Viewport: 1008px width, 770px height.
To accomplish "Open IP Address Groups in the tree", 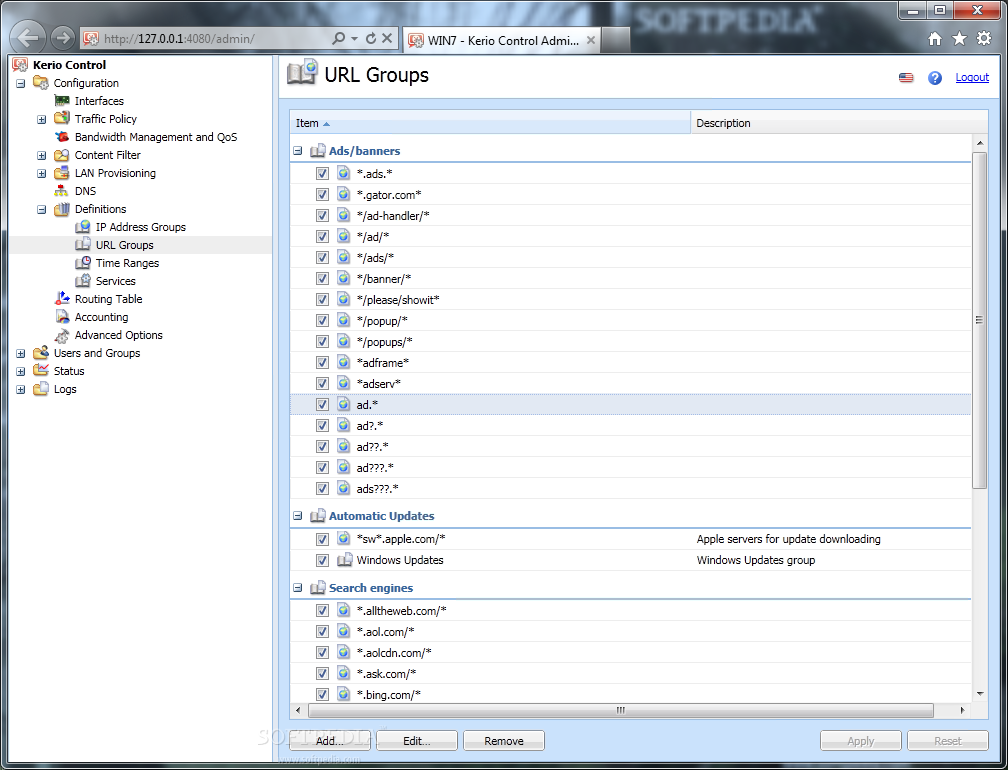I will tap(141, 227).
